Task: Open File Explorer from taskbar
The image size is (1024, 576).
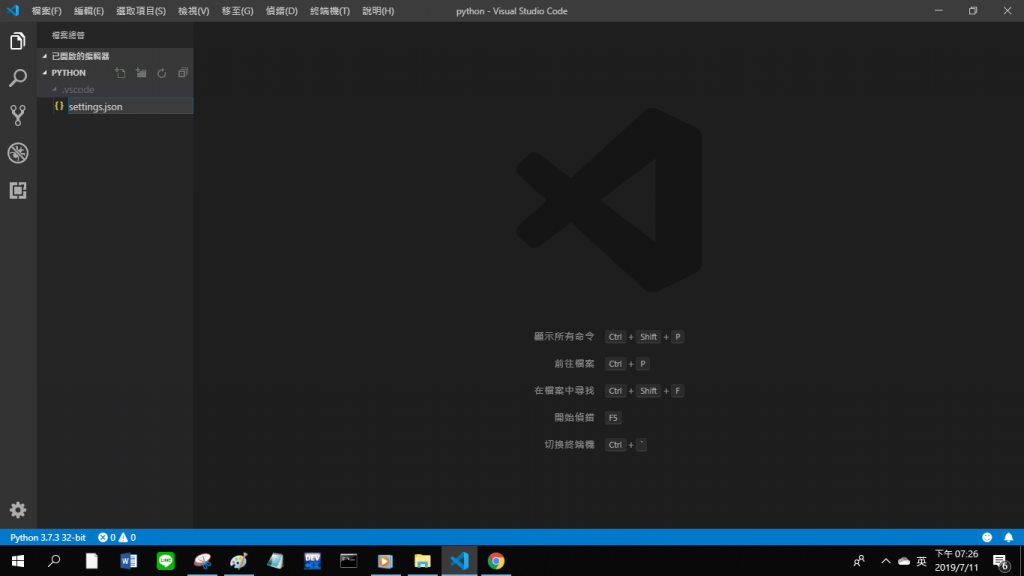Action: point(423,561)
